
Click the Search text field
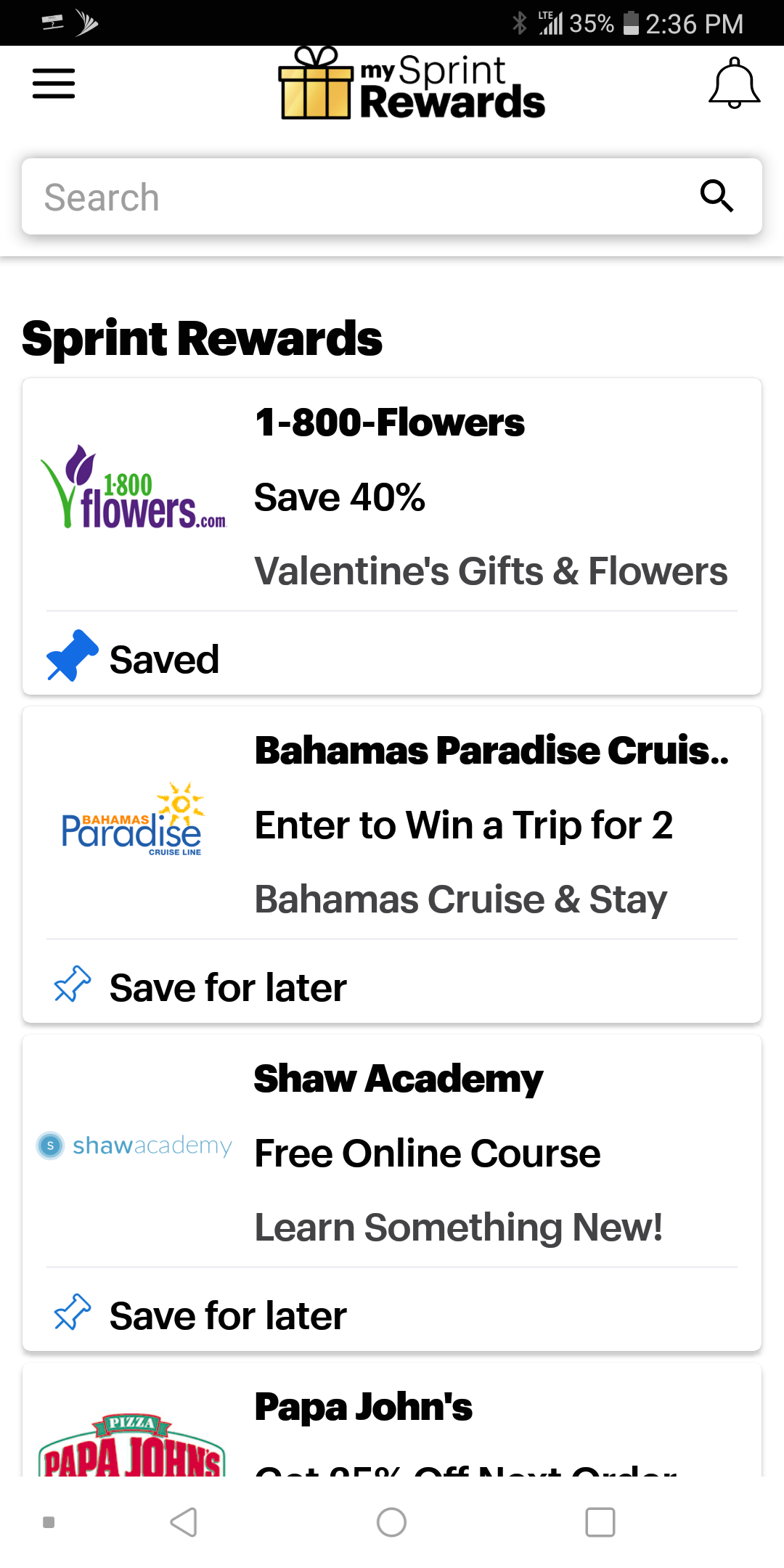(348, 197)
